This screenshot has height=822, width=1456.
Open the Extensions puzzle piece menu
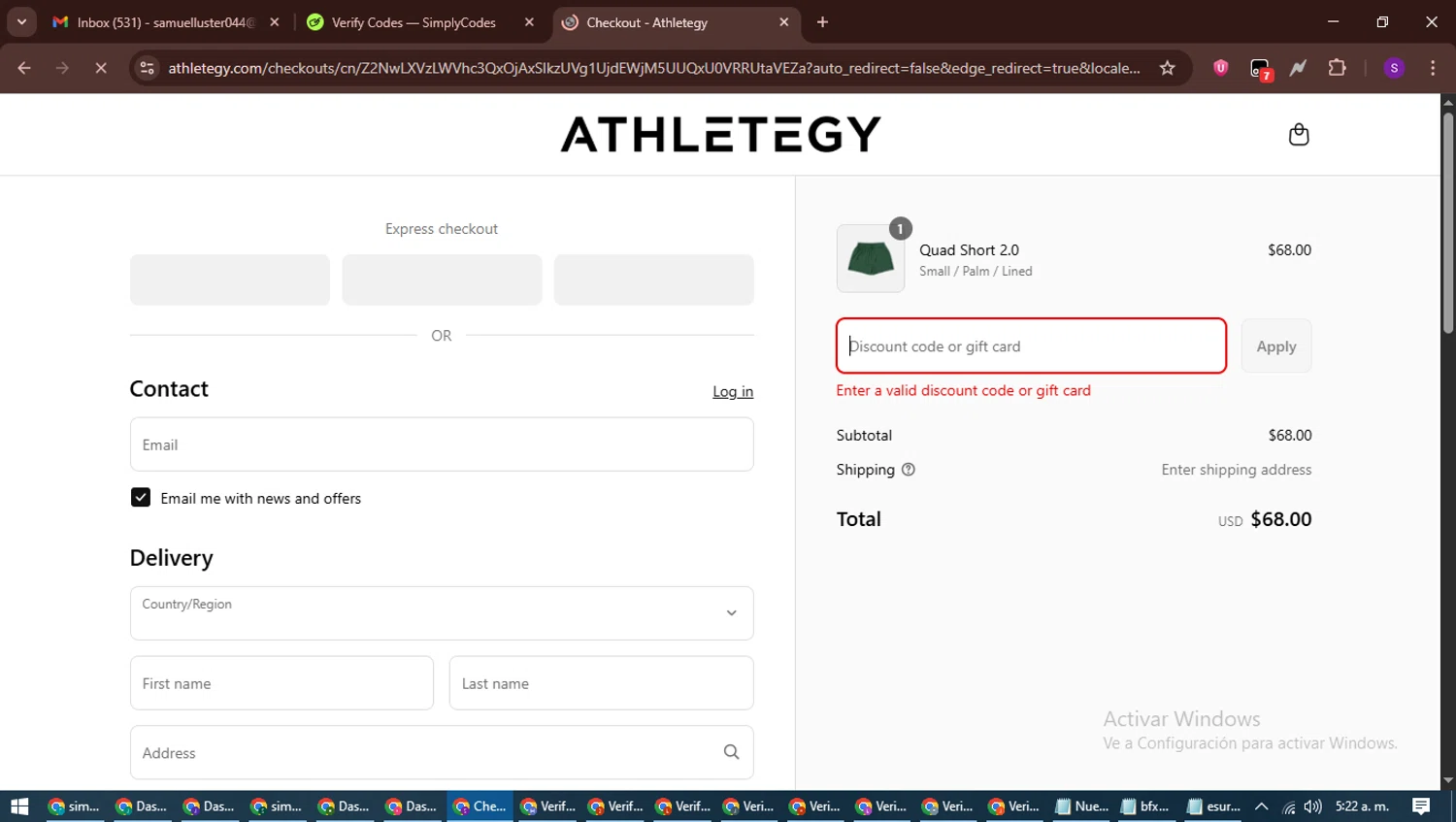tap(1337, 68)
